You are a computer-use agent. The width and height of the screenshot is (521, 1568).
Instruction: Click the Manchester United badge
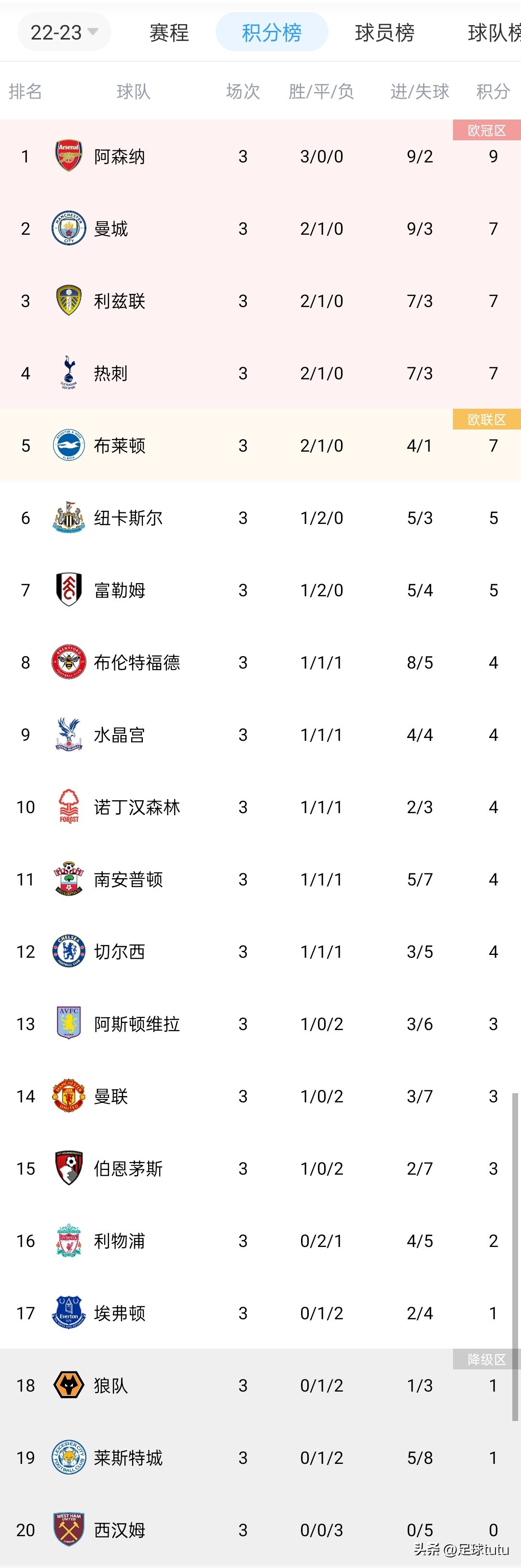click(68, 1096)
